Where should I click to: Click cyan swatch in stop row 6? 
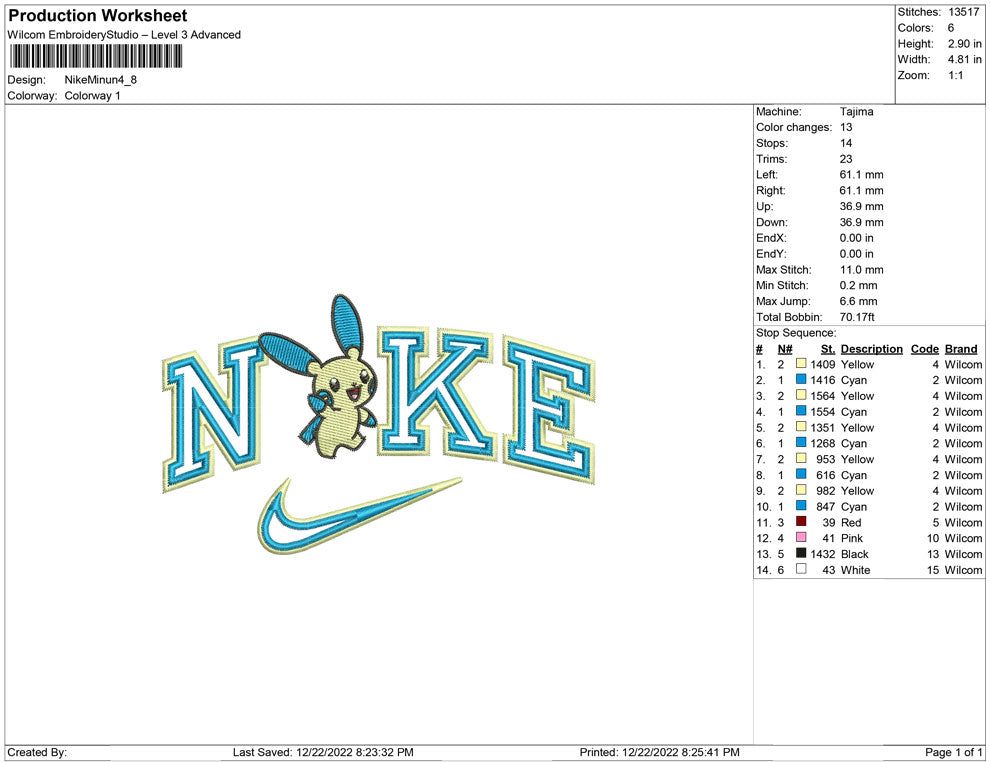pyautogui.click(x=801, y=443)
